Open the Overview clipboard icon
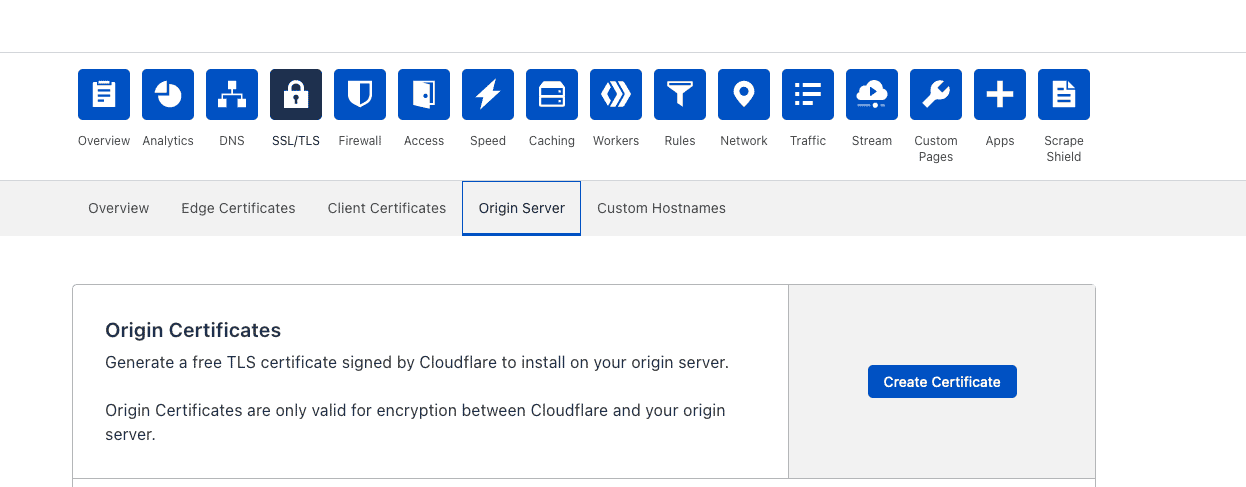This screenshot has height=487, width=1246. 104,95
